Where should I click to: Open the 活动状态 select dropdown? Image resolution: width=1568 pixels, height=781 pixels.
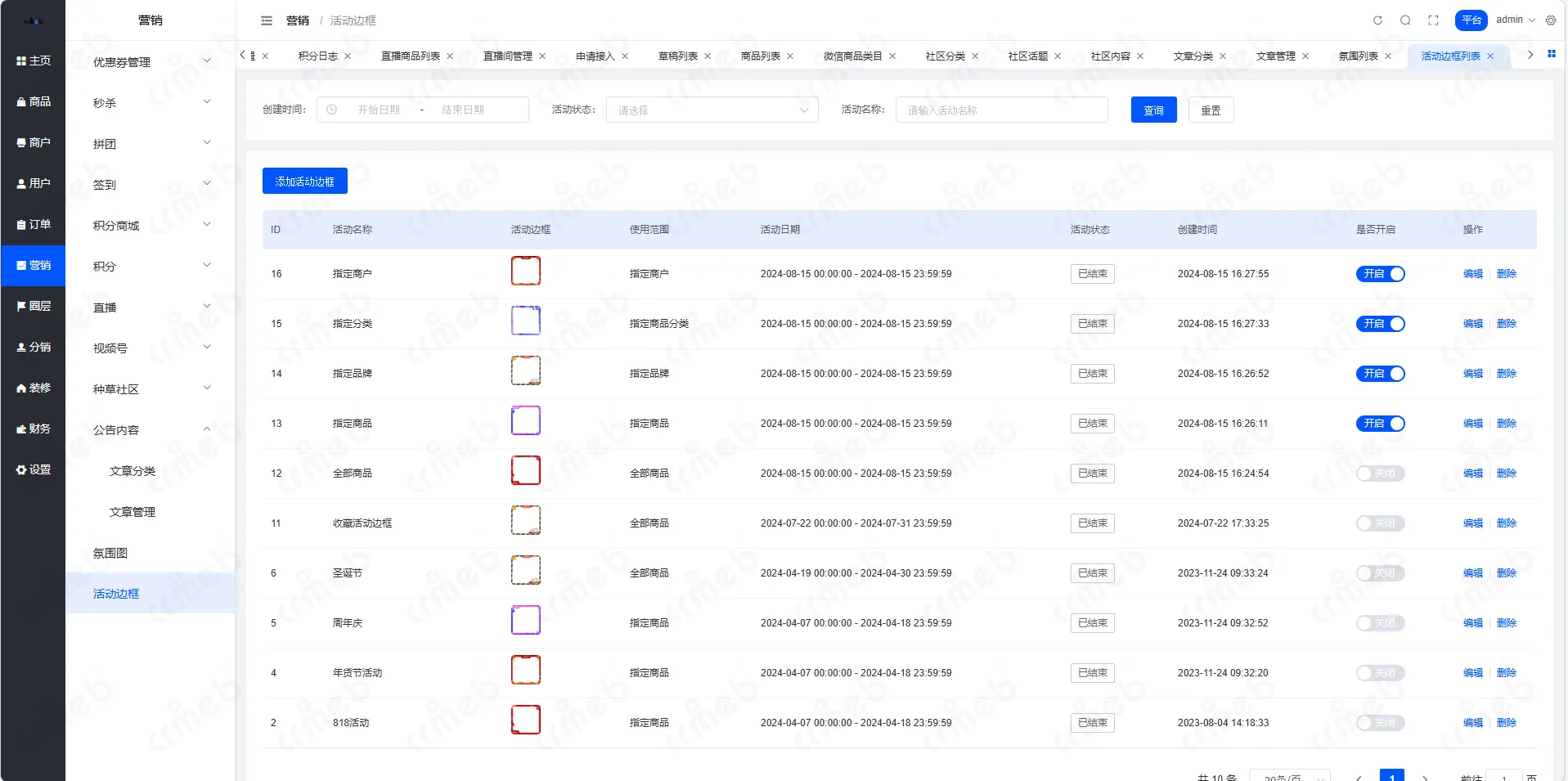pyautogui.click(x=712, y=110)
